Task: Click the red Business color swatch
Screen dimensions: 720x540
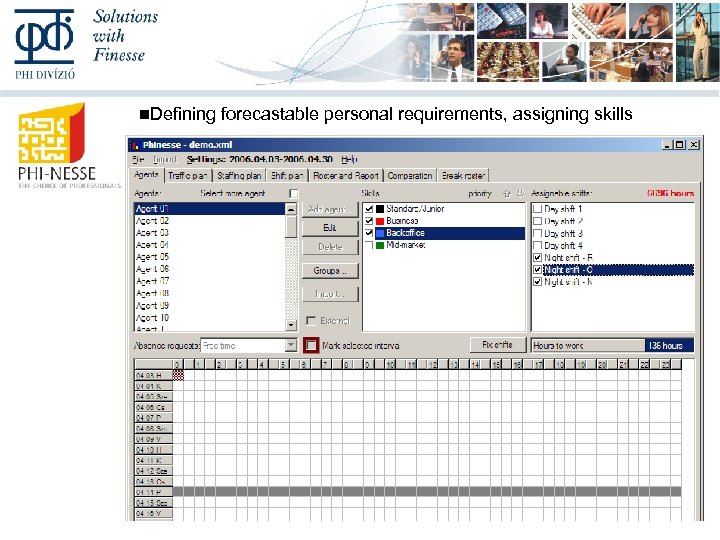Action: [x=380, y=221]
